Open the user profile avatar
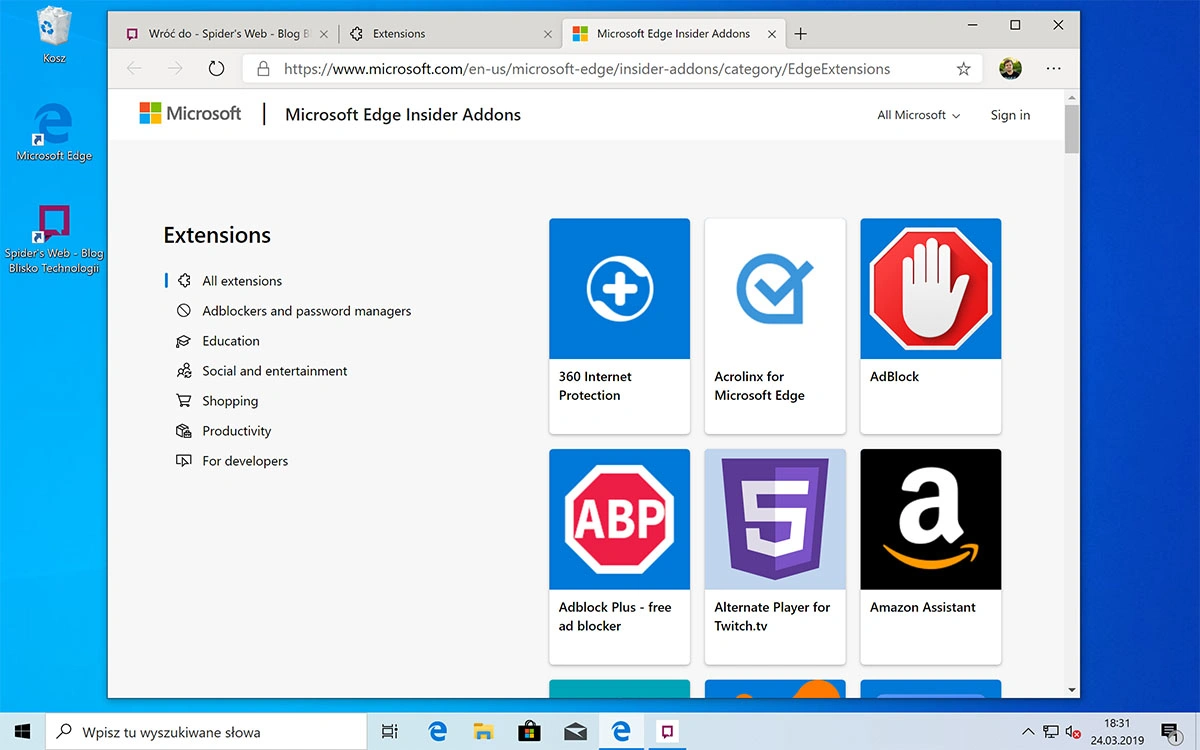The width and height of the screenshot is (1200, 750). [1010, 69]
